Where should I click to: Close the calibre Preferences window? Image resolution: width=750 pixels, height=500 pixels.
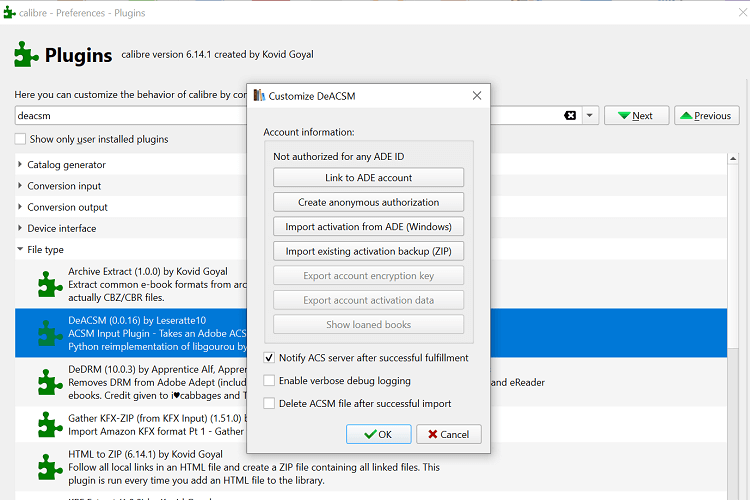(x=743, y=12)
